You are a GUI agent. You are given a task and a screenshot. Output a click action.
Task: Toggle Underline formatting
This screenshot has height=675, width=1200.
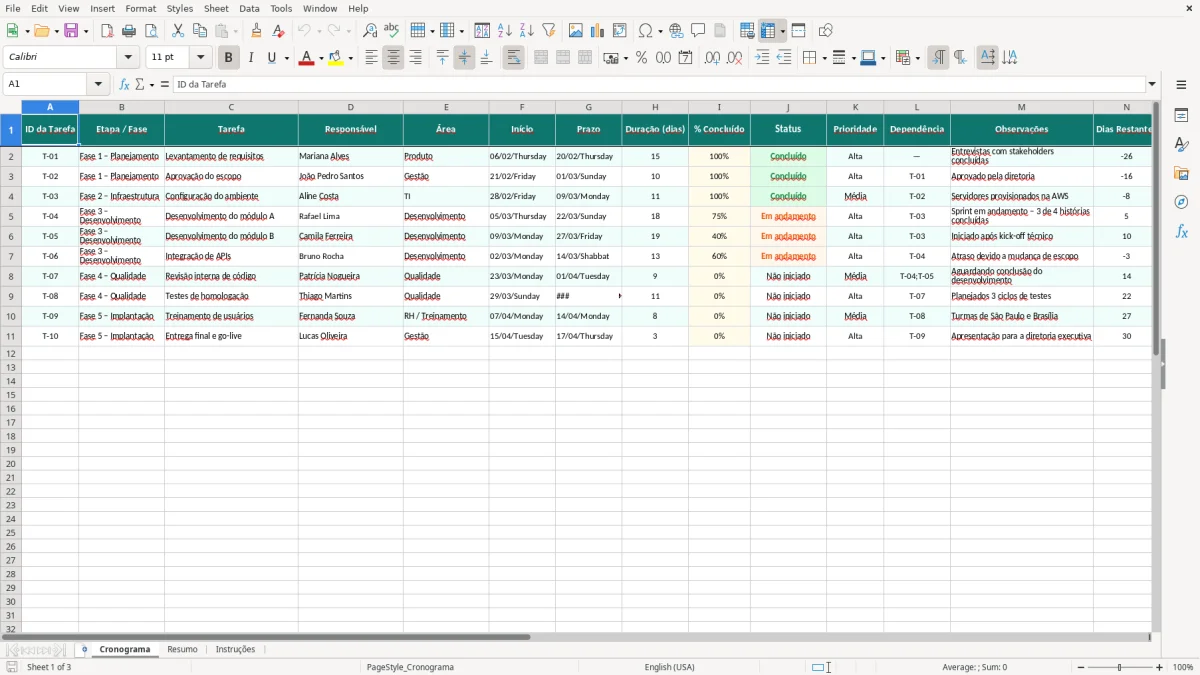(x=271, y=58)
